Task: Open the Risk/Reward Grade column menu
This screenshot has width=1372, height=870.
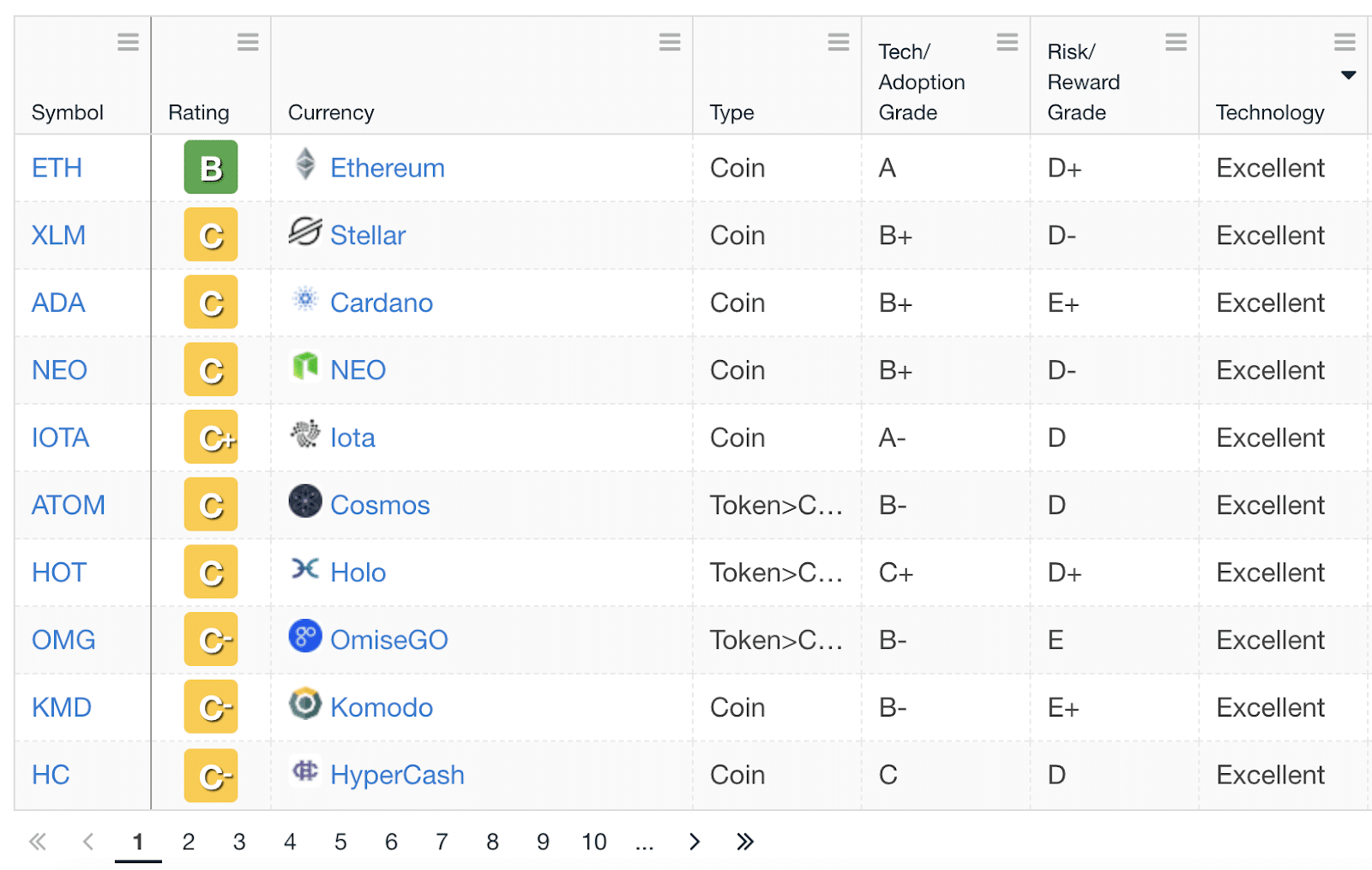Action: [1176, 42]
